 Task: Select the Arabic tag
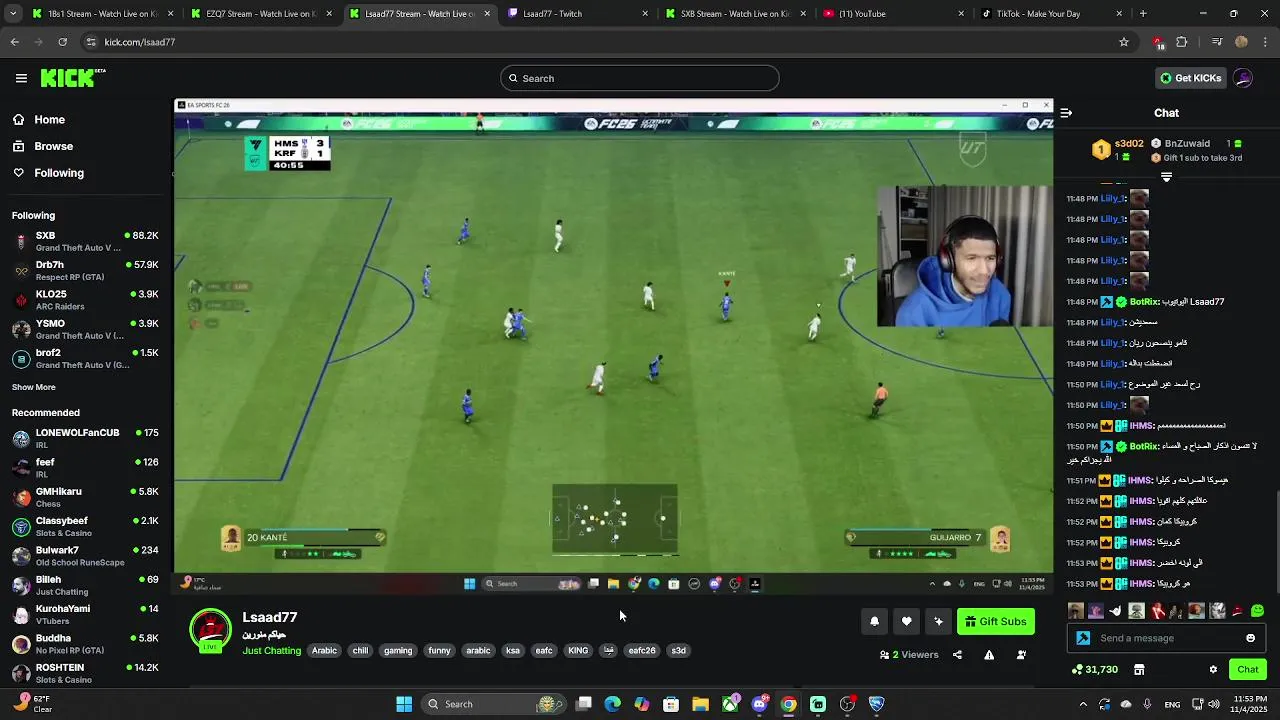tap(324, 651)
